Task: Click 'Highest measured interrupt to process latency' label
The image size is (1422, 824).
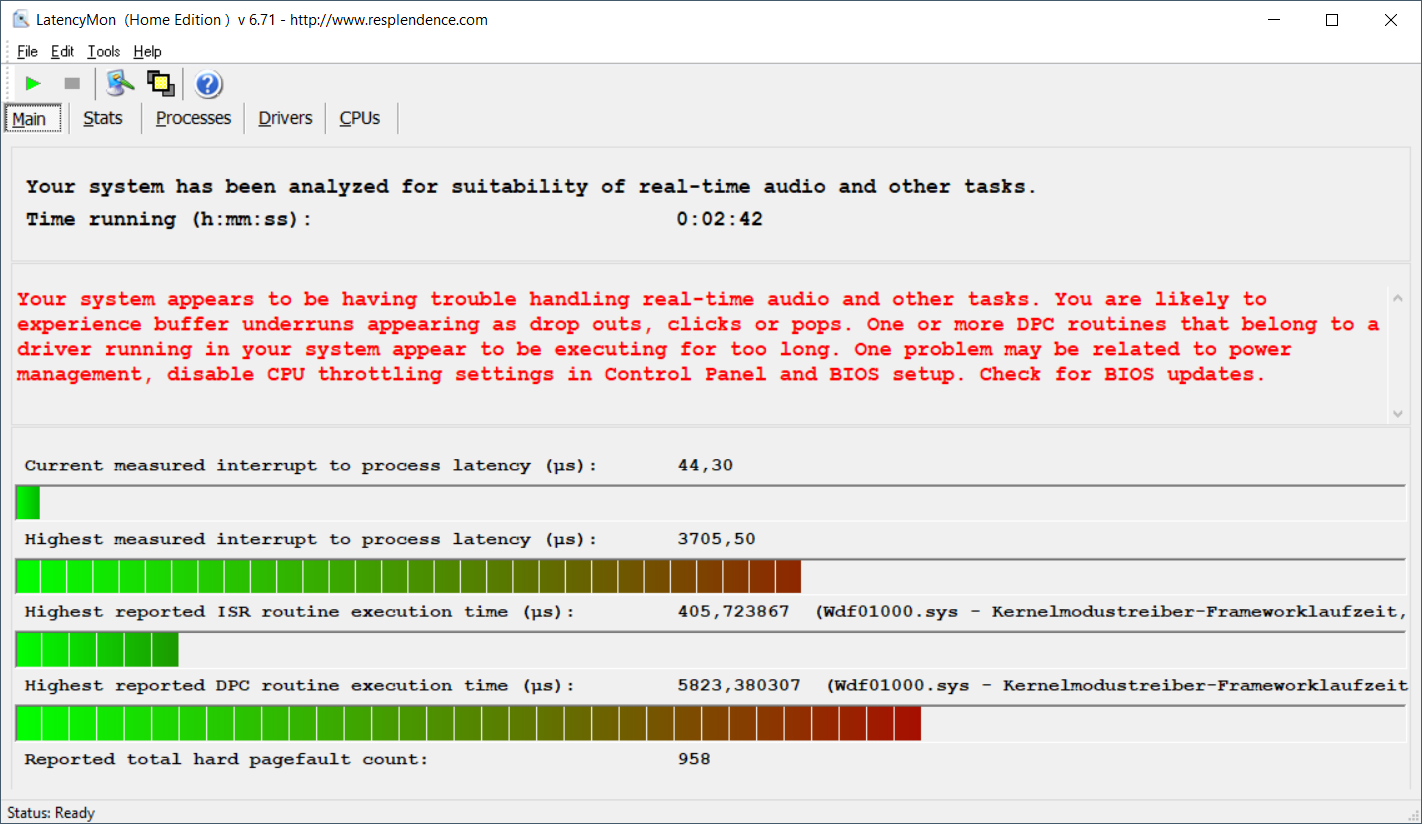Action: 311,539
